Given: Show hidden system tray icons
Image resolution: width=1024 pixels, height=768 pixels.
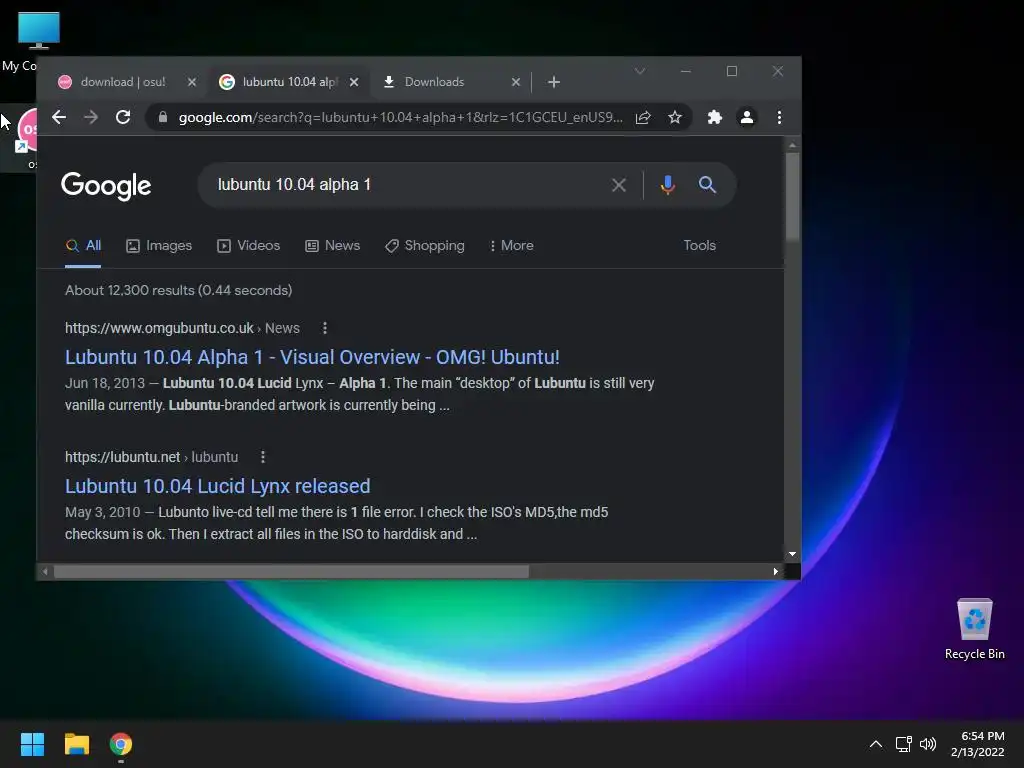Looking at the screenshot, I should pos(876,744).
